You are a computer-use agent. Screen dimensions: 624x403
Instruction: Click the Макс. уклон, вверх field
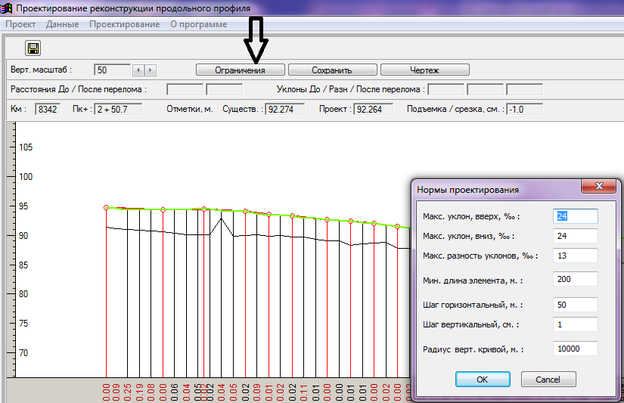click(575, 215)
